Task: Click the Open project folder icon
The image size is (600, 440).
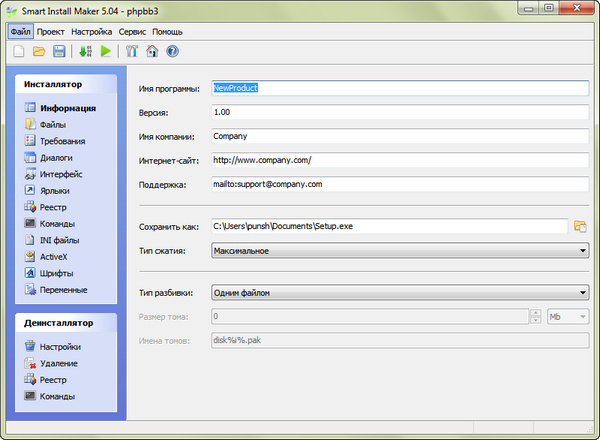Action: [39, 51]
